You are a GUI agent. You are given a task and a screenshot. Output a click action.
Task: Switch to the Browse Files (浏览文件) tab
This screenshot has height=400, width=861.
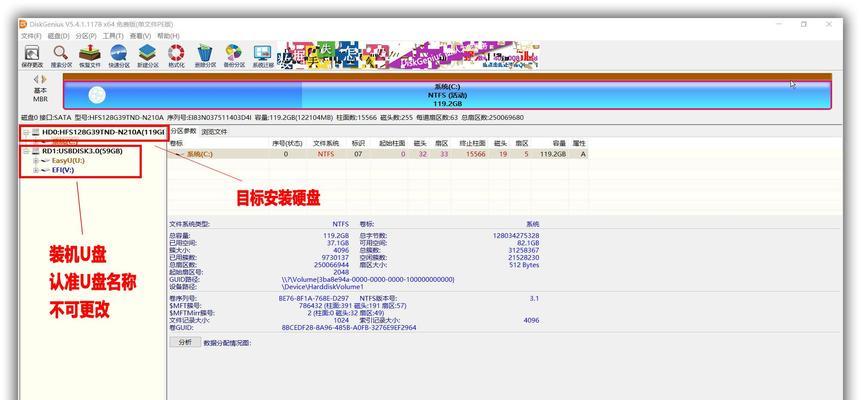tap(214, 131)
